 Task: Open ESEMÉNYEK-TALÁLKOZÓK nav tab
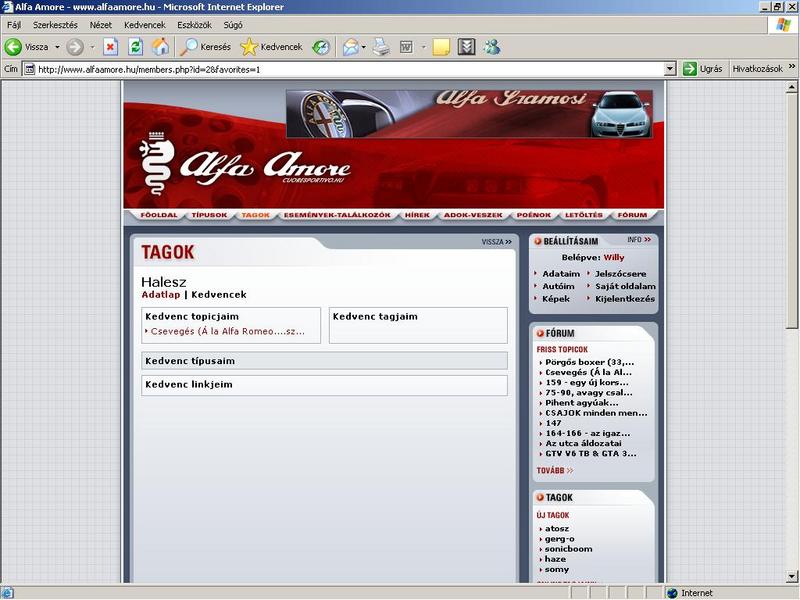coord(337,215)
